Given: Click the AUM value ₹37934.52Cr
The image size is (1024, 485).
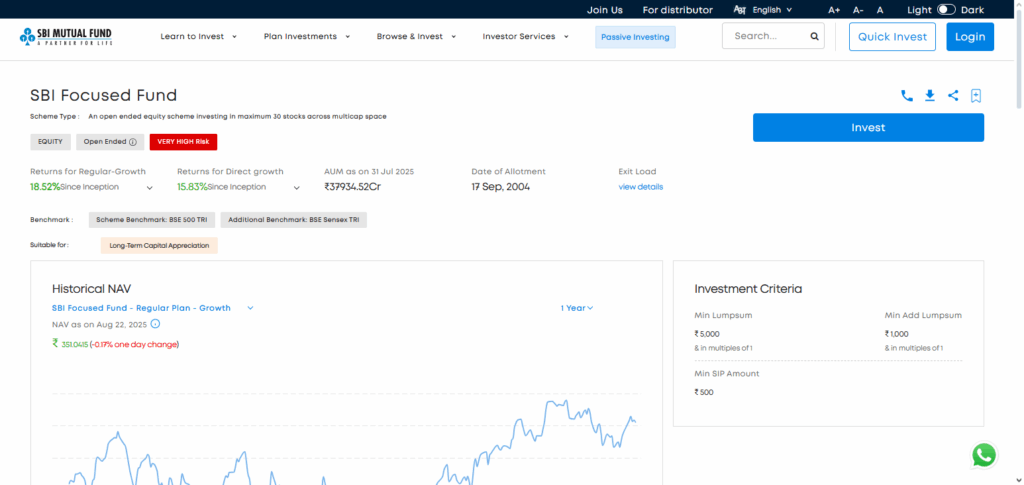Looking at the screenshot, I should [x=353, y=187].
